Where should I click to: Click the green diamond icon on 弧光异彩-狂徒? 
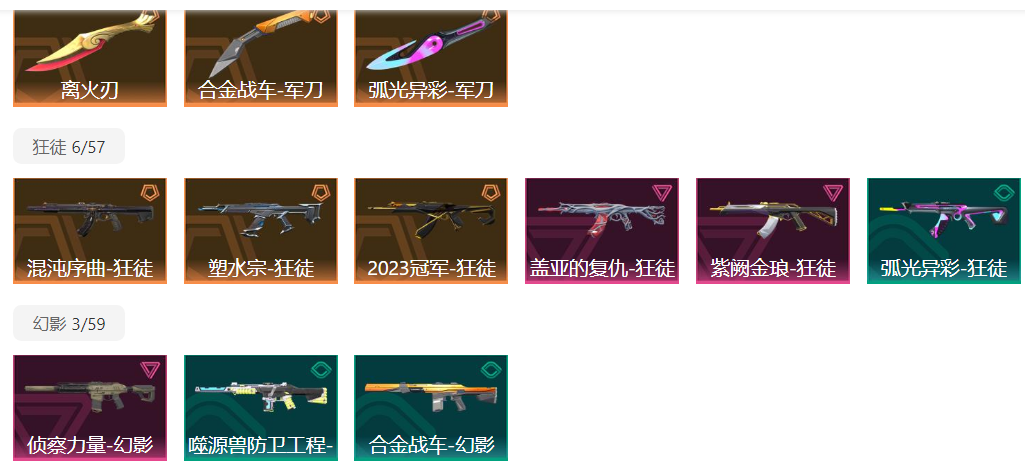[1003, 193]
